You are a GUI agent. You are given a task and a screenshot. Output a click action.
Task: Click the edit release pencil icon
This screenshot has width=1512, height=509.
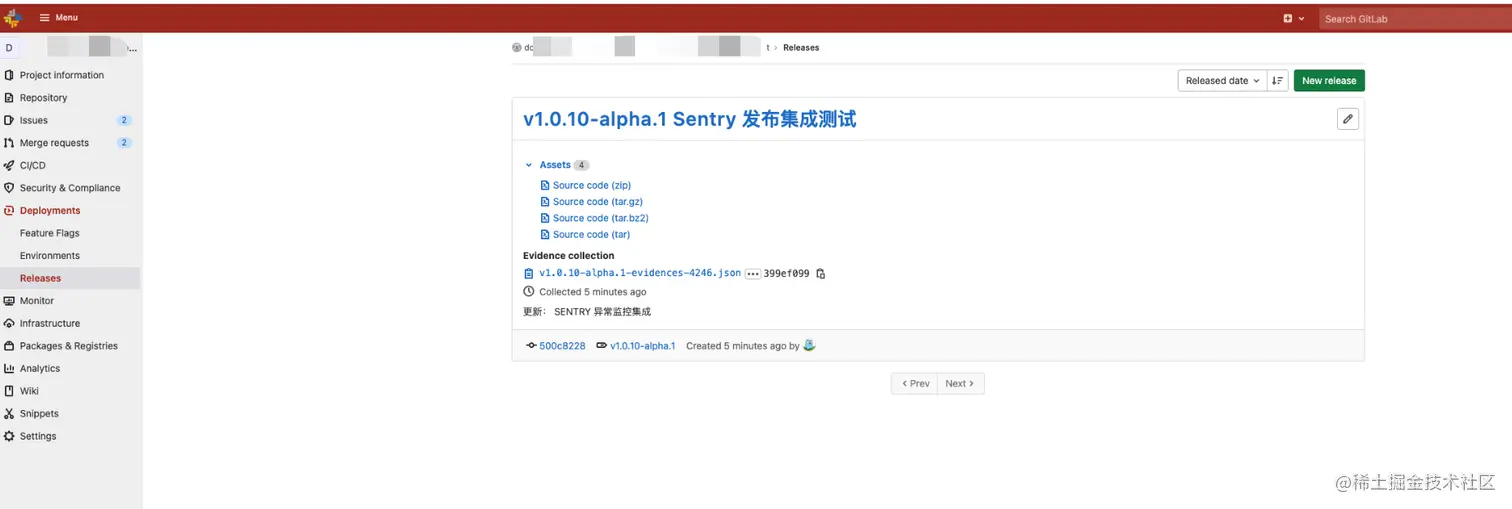[x=1348, y=119]
